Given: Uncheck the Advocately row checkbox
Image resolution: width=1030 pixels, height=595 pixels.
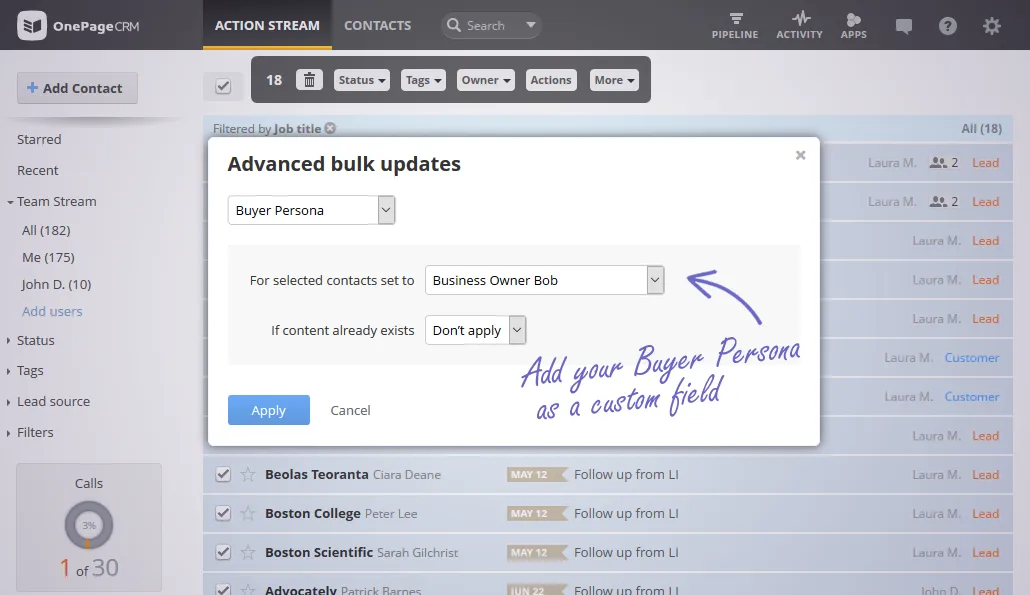Looking at the screenshot, I should [x=223, y=589].
